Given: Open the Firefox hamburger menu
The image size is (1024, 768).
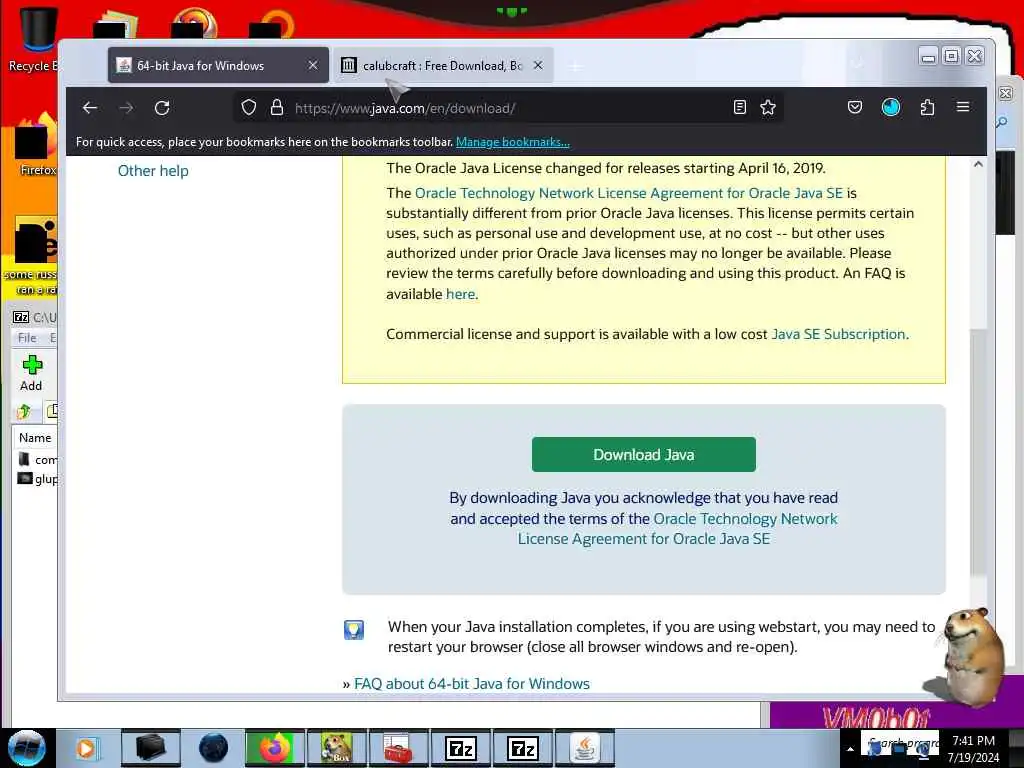Looking at the screenshot, I should pos(963,106).
